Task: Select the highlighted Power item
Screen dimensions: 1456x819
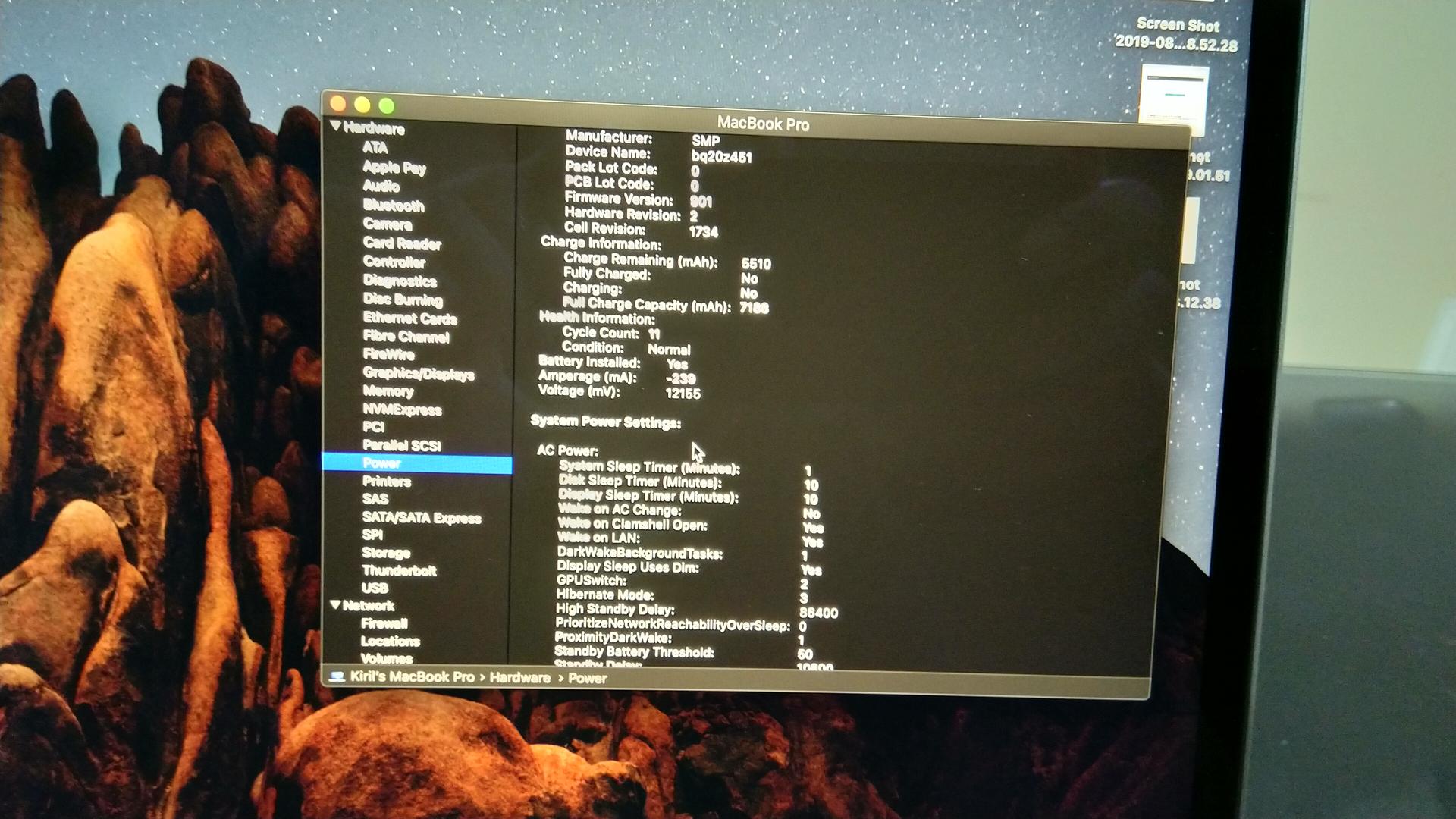Action: click(417, 463)
